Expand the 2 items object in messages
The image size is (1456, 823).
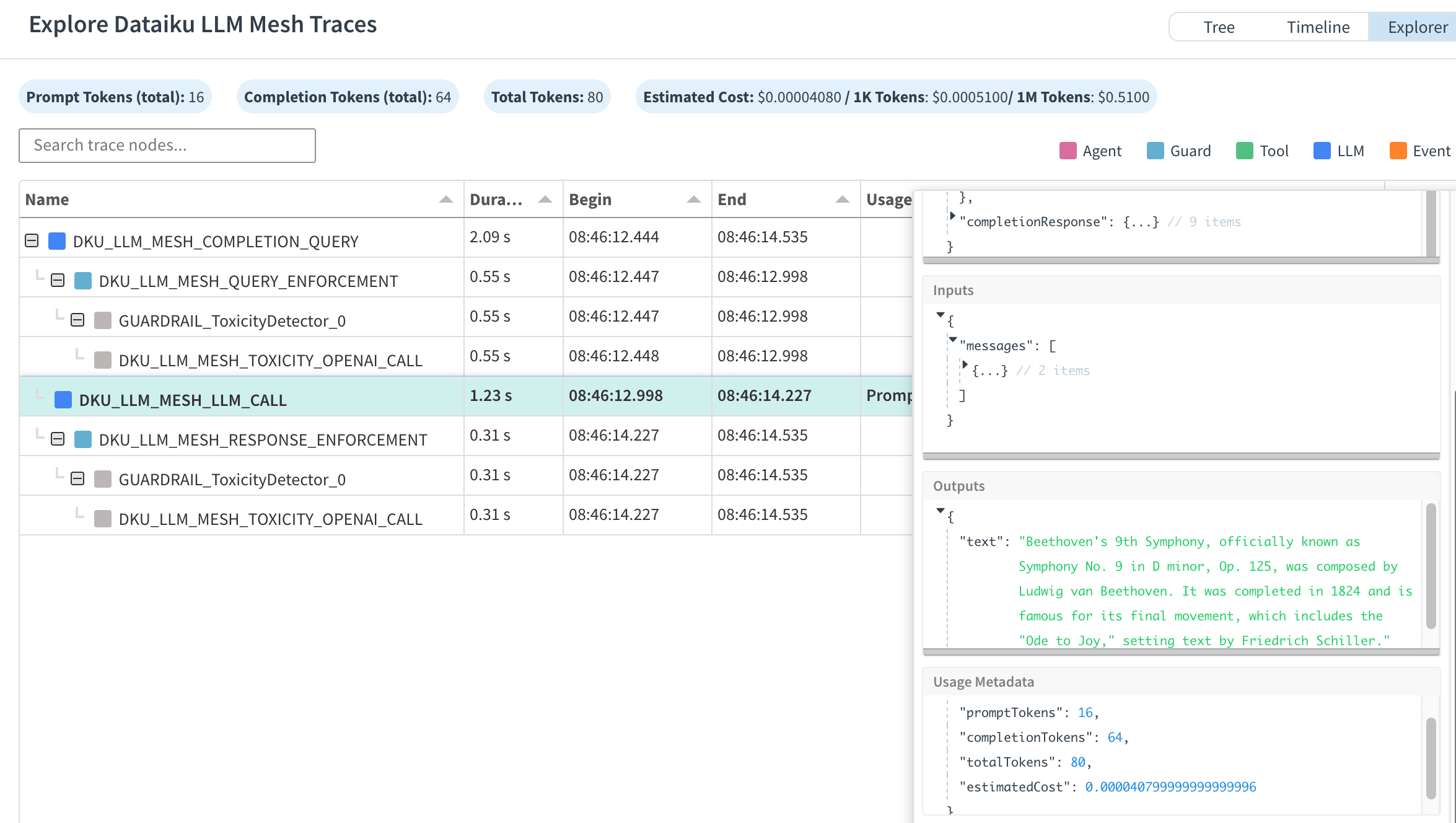coord(965,364)
